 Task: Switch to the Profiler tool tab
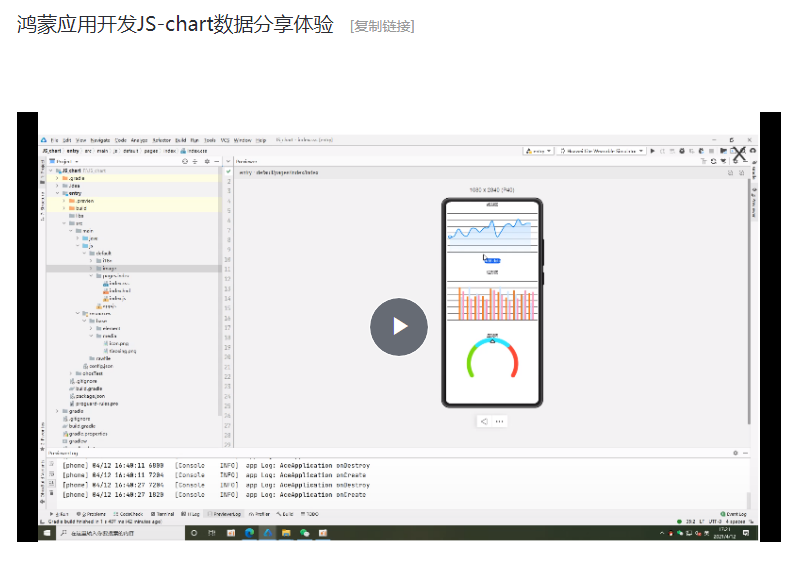(x=259, y=514)
